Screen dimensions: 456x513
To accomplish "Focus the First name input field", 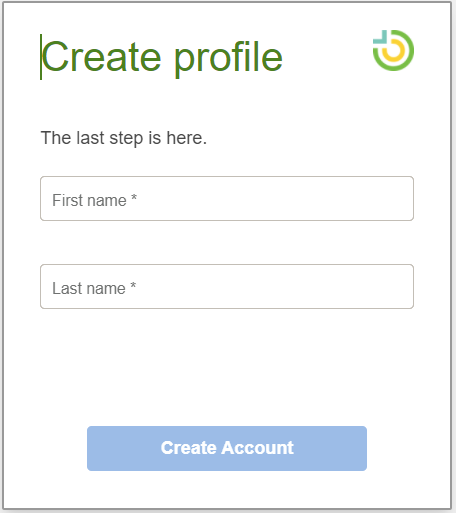I will pos(227,198).
